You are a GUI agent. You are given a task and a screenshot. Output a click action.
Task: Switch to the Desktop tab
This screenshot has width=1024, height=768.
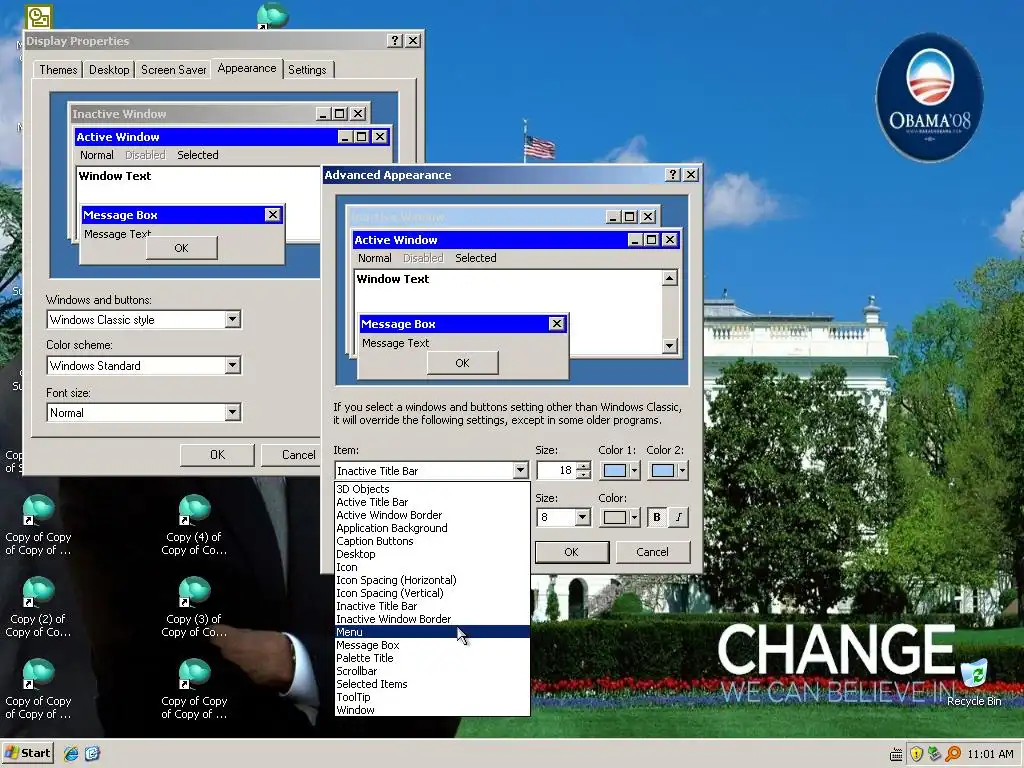109,70
